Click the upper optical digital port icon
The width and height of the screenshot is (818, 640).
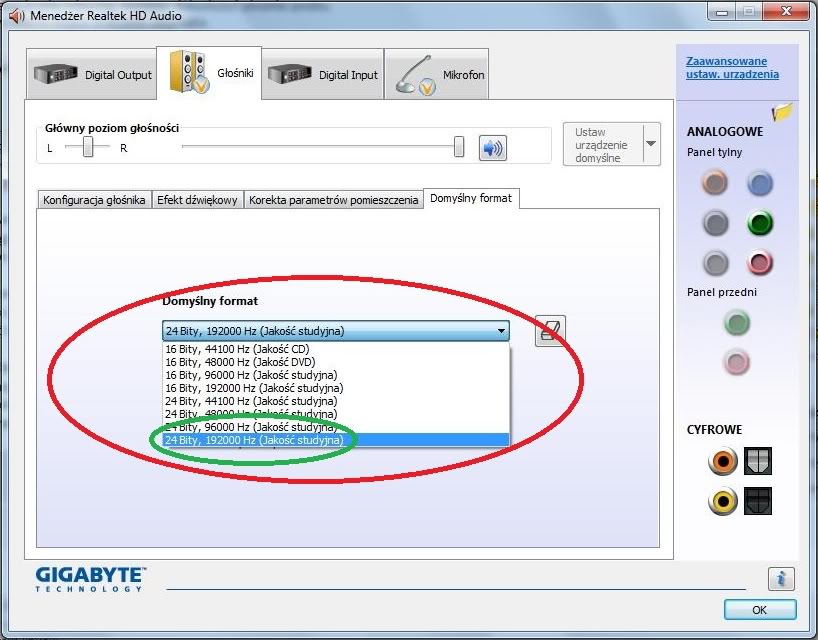point(758,461)
